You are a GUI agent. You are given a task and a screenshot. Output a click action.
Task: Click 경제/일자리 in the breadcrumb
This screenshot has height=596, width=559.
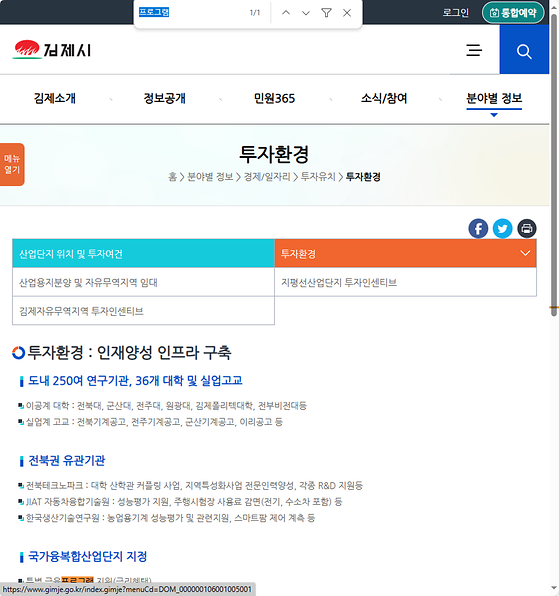click(267, 177)
